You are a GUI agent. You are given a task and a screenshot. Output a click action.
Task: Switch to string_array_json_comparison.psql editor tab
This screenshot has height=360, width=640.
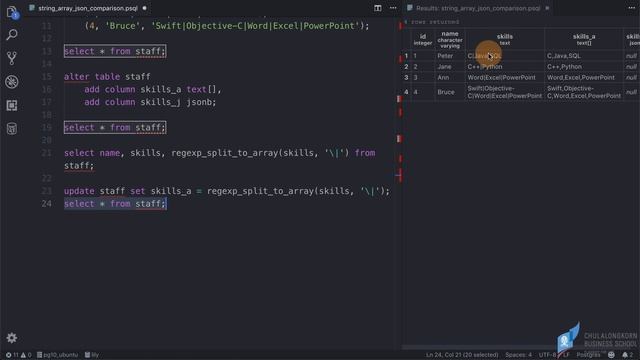point(88,8)
